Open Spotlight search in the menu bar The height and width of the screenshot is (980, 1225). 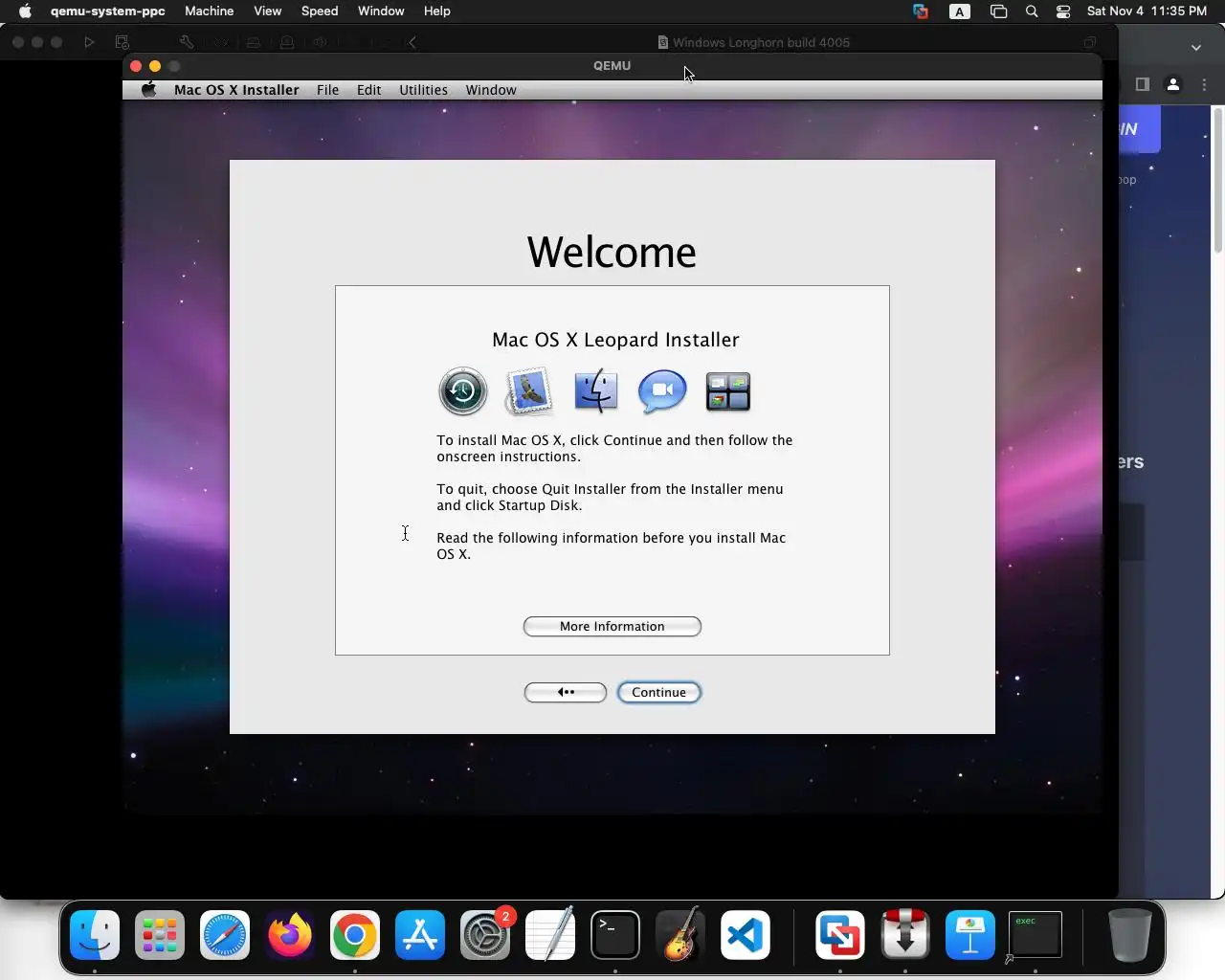pyautogui.click(x=1032, y=11)
